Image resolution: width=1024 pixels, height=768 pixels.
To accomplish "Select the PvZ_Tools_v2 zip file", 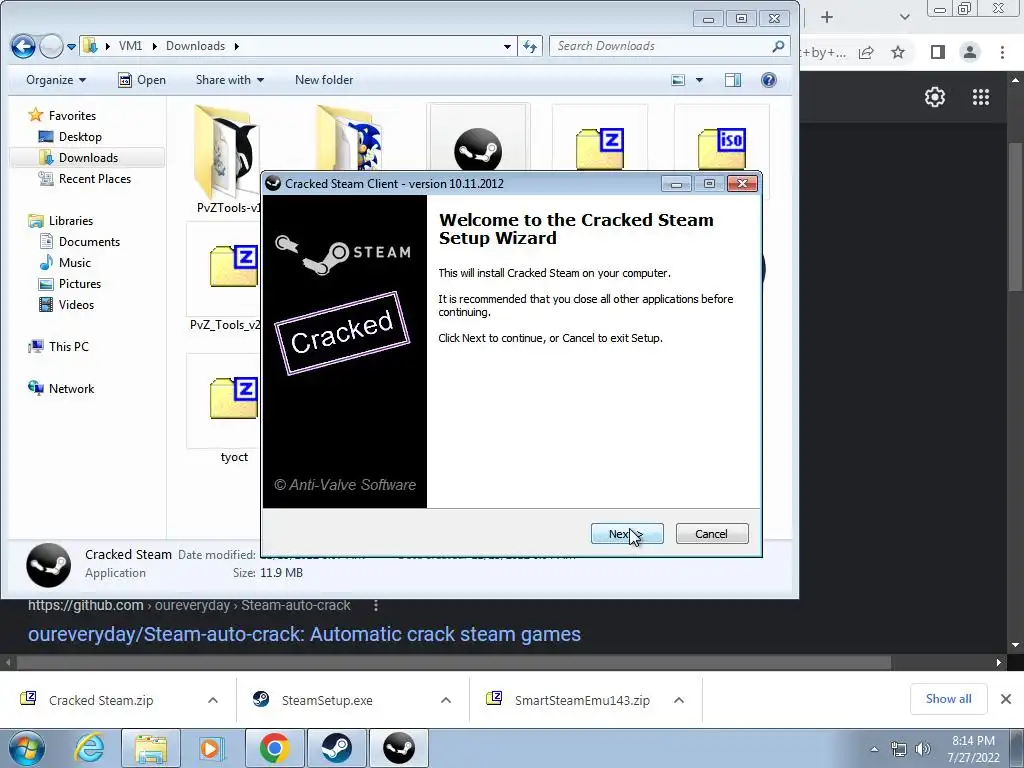I will click(233, 266).
